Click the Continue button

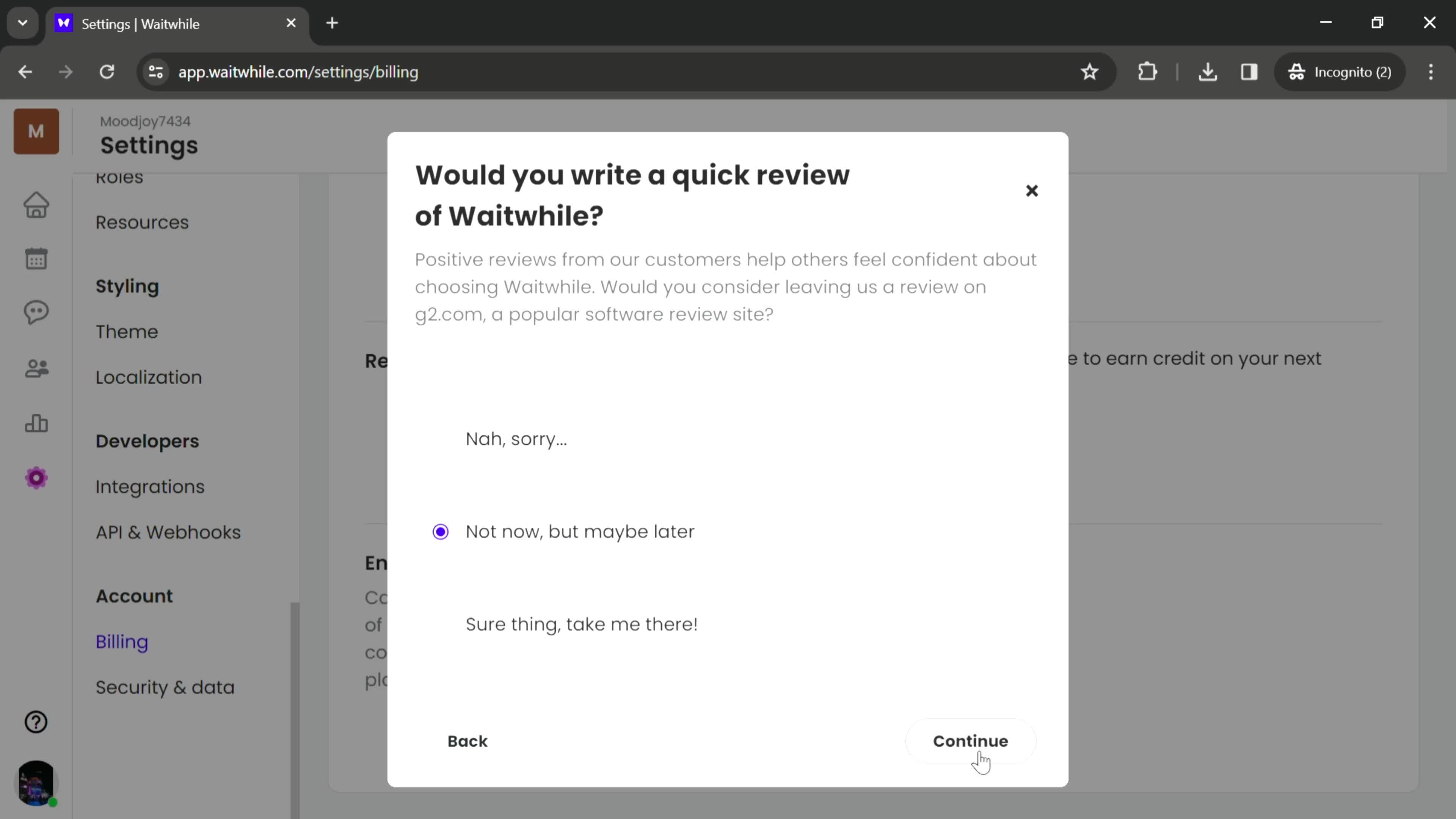(971, 741)
